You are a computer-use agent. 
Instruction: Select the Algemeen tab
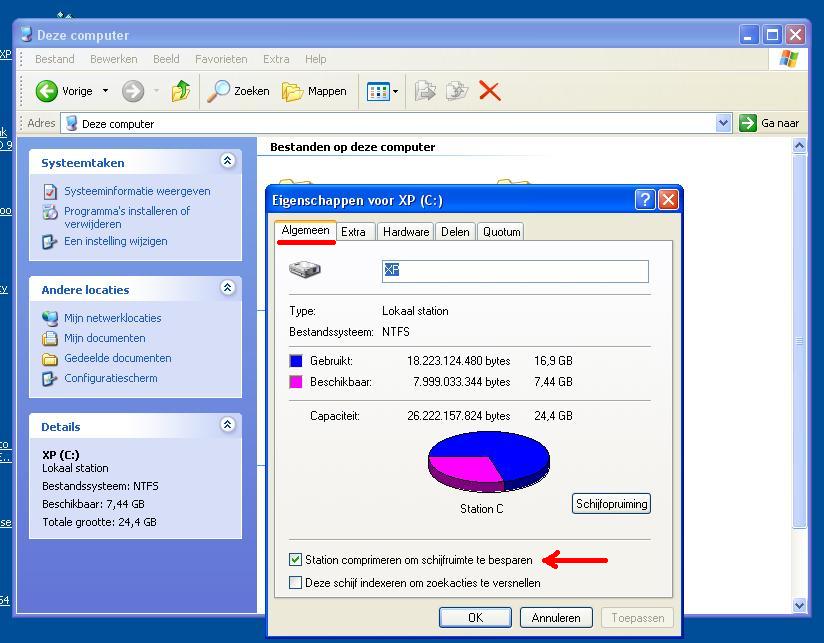pyautogui.click(x=305, y=230)
